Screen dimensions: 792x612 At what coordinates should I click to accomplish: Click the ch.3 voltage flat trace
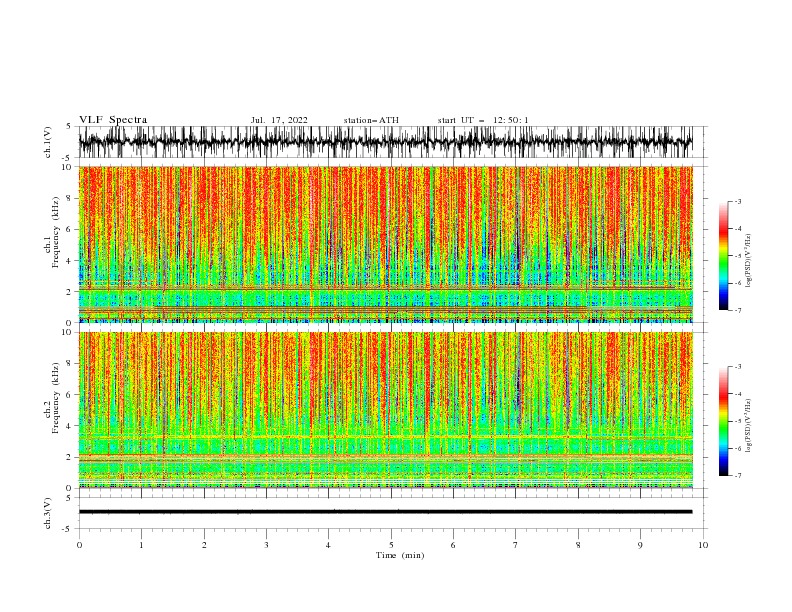click(x=385, y=512)
